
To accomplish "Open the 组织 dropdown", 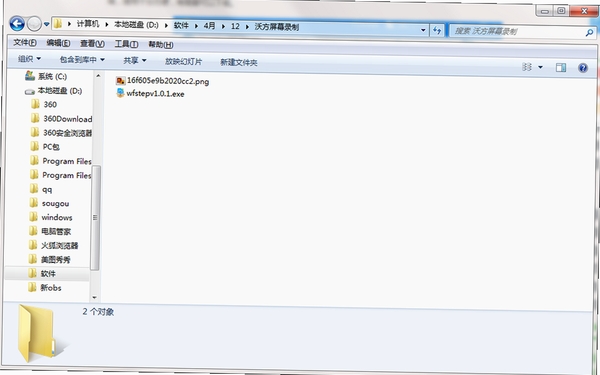I will (x=29, y=59).
